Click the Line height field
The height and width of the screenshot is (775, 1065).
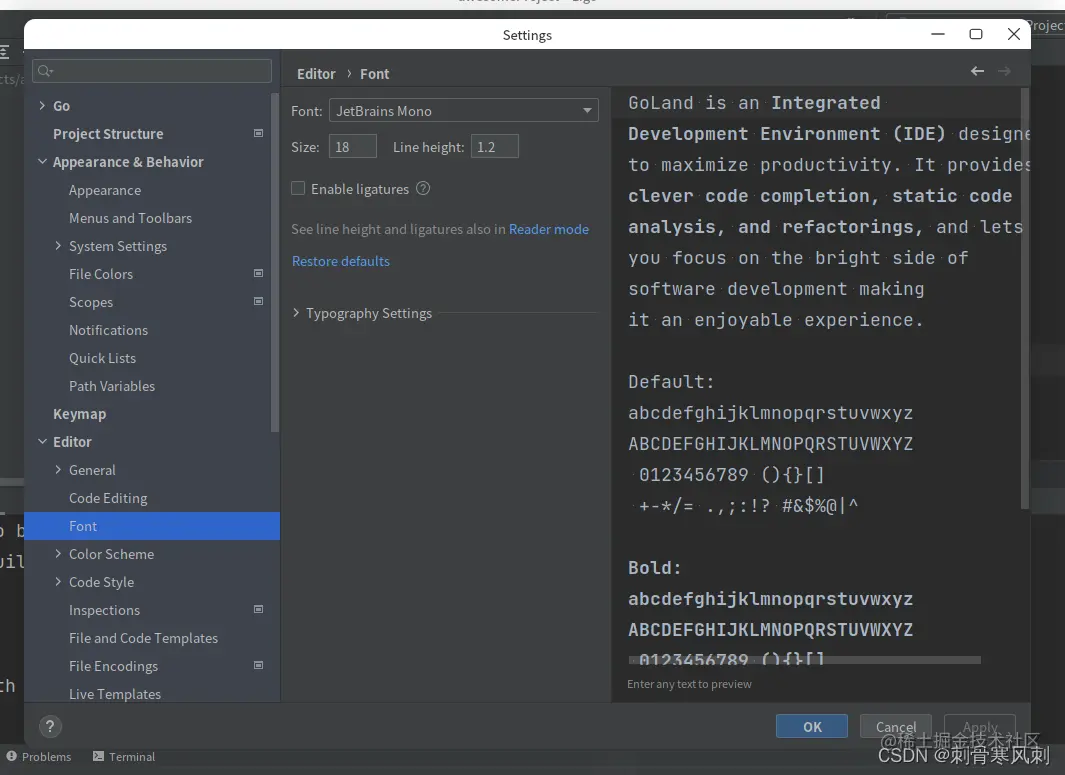[494, 146]
